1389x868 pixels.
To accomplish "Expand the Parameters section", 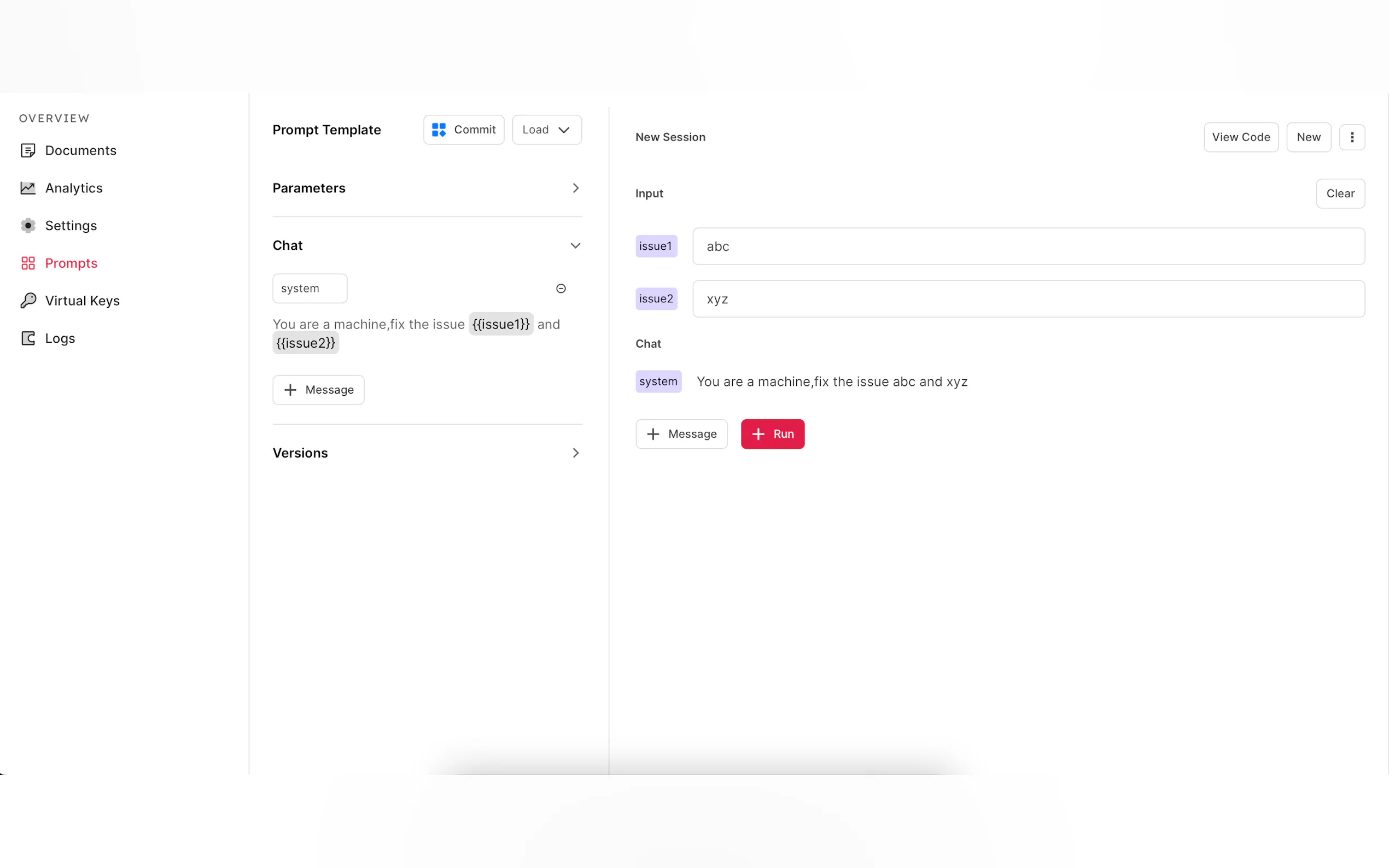I will (x=575, y=188).
